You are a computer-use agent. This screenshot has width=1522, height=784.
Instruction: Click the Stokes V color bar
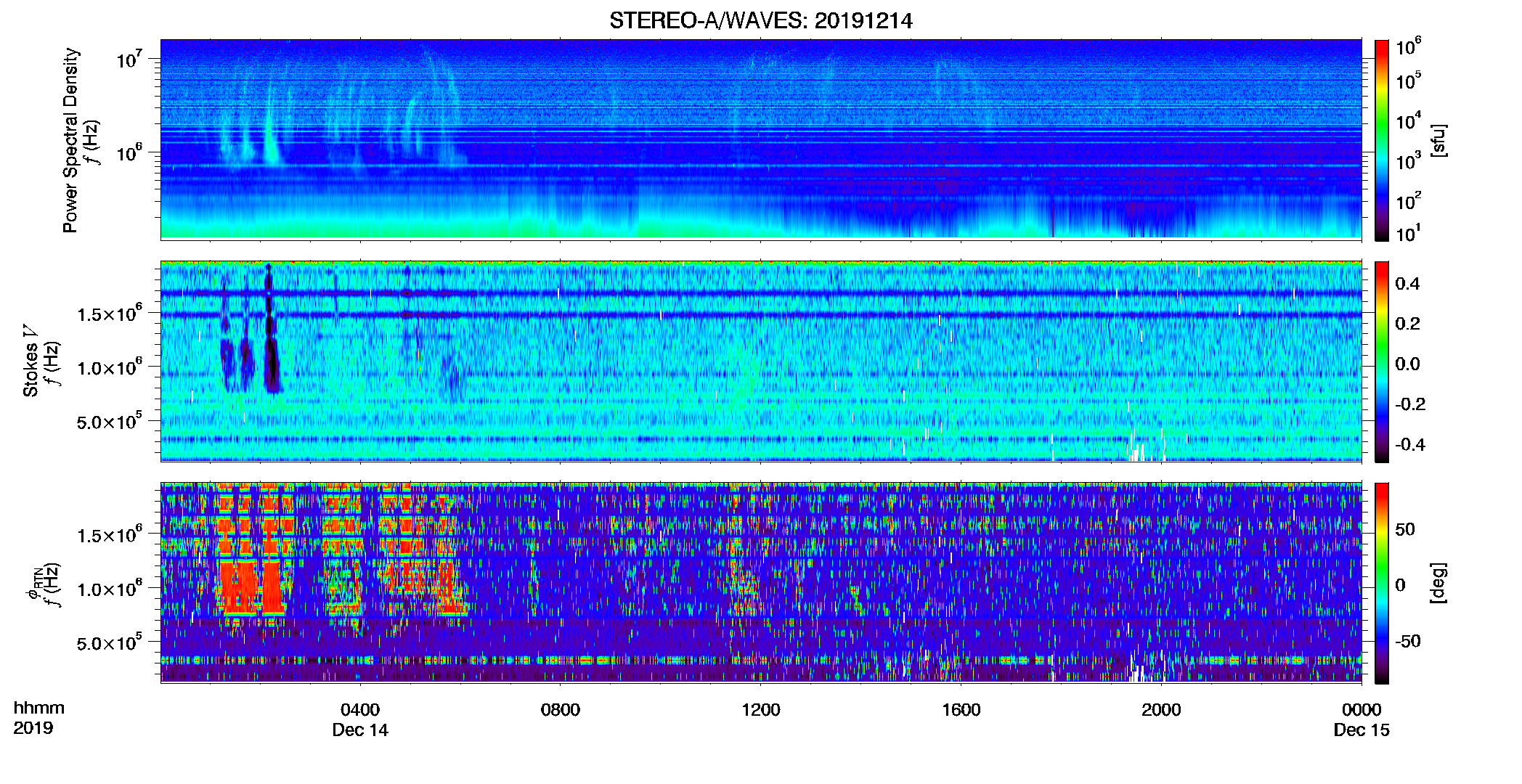pos(1382,362)
